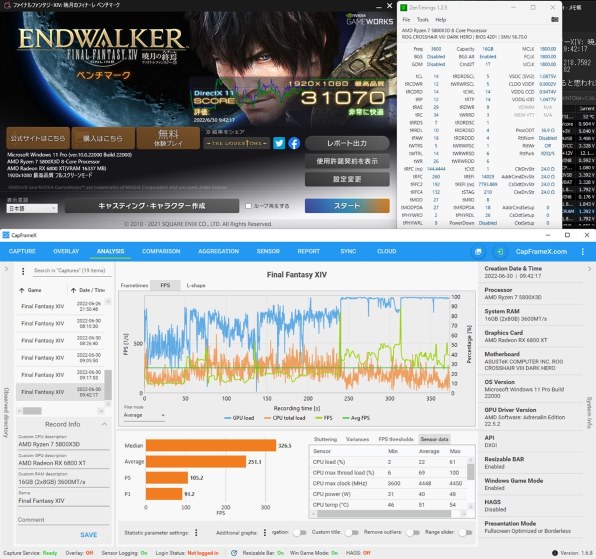Expand the Observed directory side panel
Screen dimensions: 596x559
pos(6,269)
